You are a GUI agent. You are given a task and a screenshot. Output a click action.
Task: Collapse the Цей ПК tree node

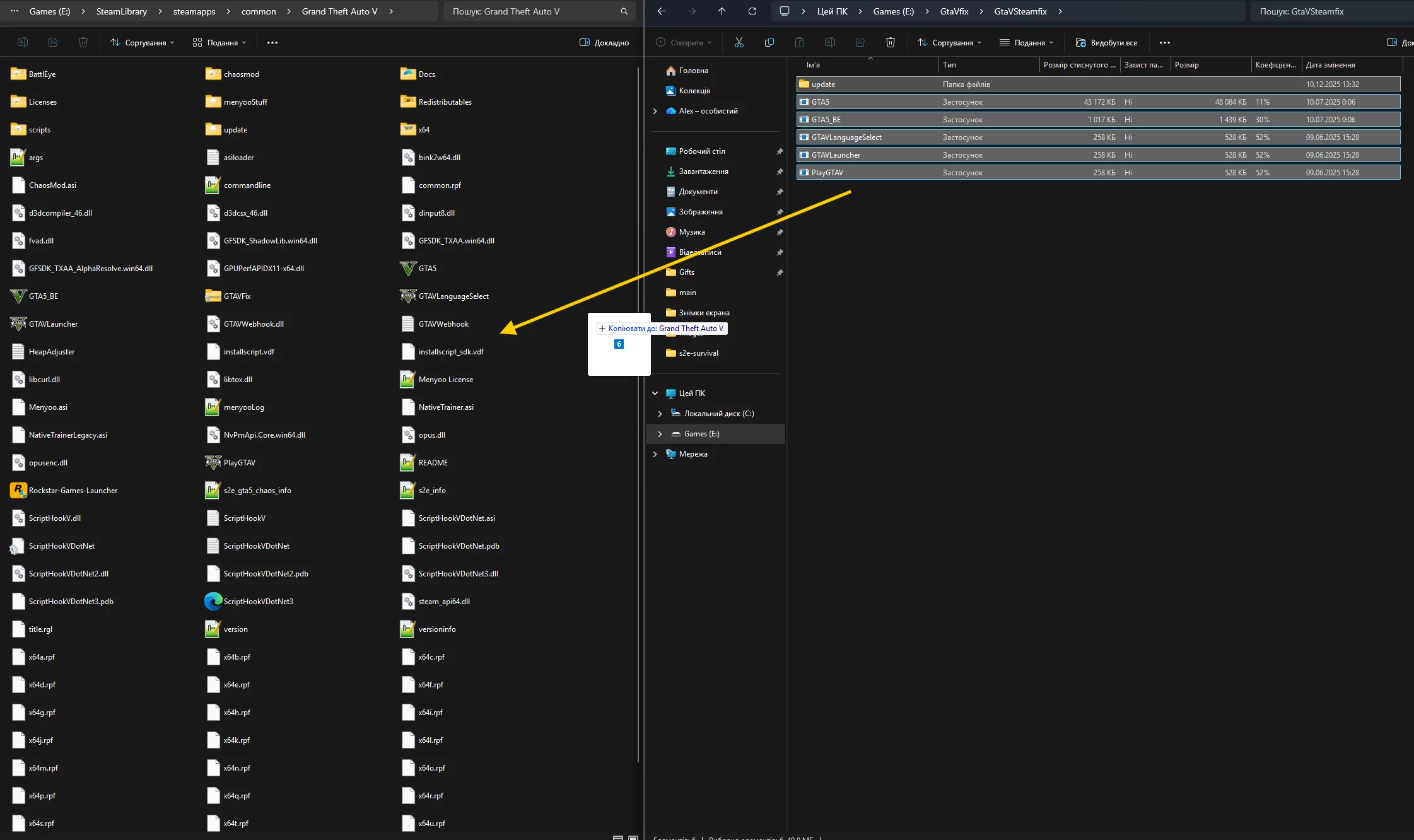655,394
